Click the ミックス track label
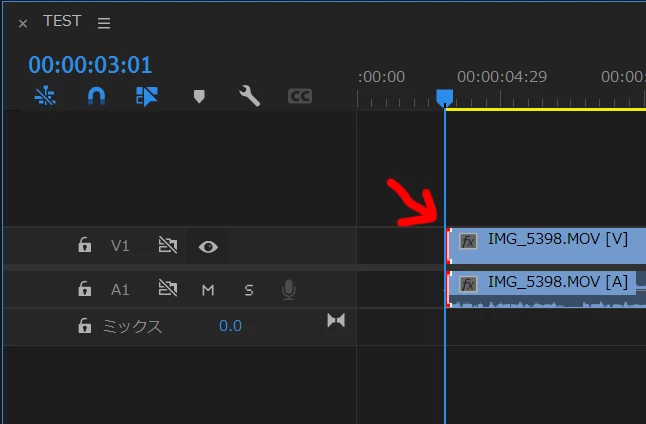646x424 pixels. (132, 326)
